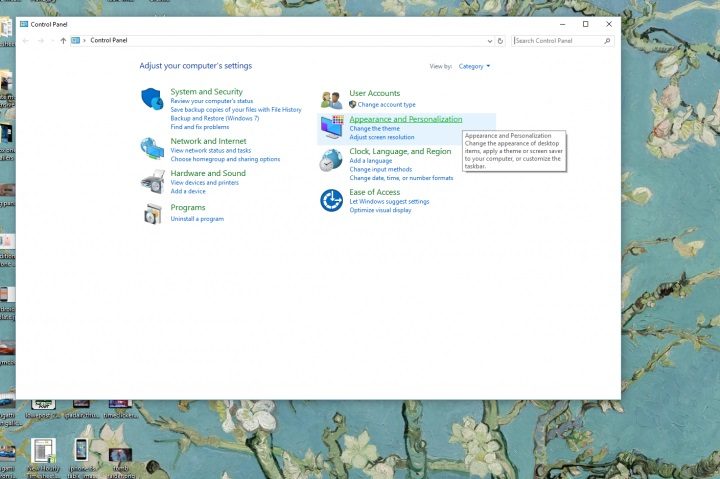
Task: Refresh the Control Panel address bar
Action: pos(501,41)
